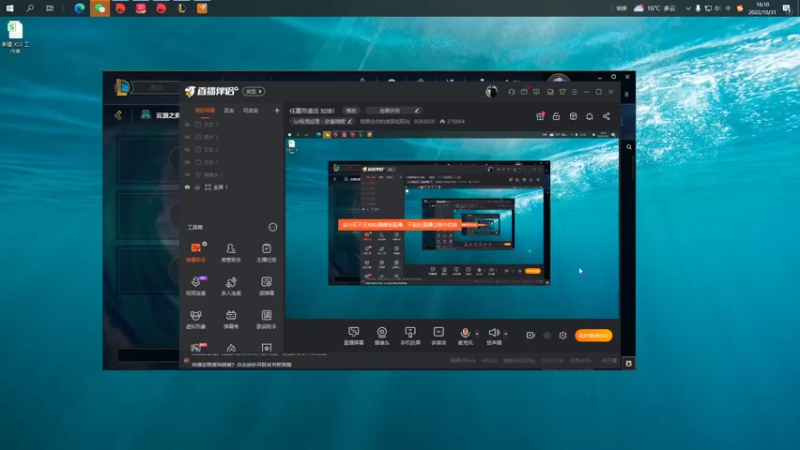Viewport: 800px width, 450px height.
Task: Open the League of Legends taskbar icon
Action: (x=182, y=8)
